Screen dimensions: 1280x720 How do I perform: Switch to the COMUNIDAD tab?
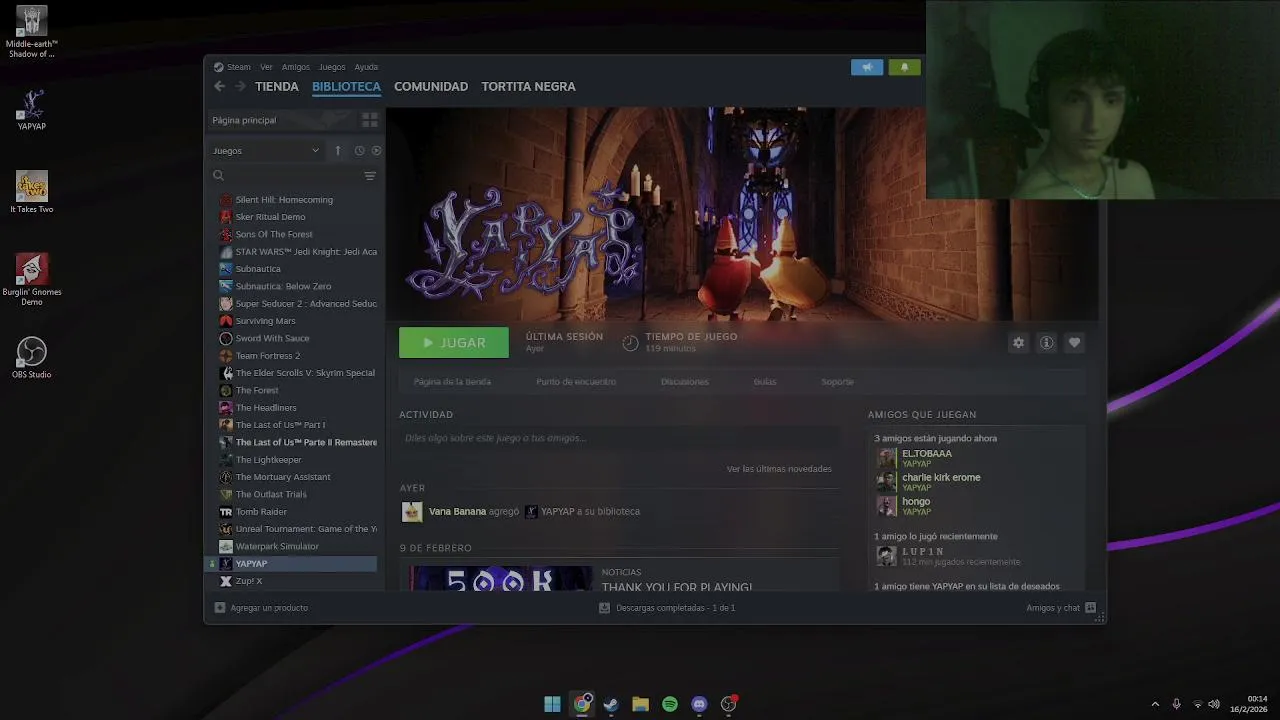(x=431, y=87)
